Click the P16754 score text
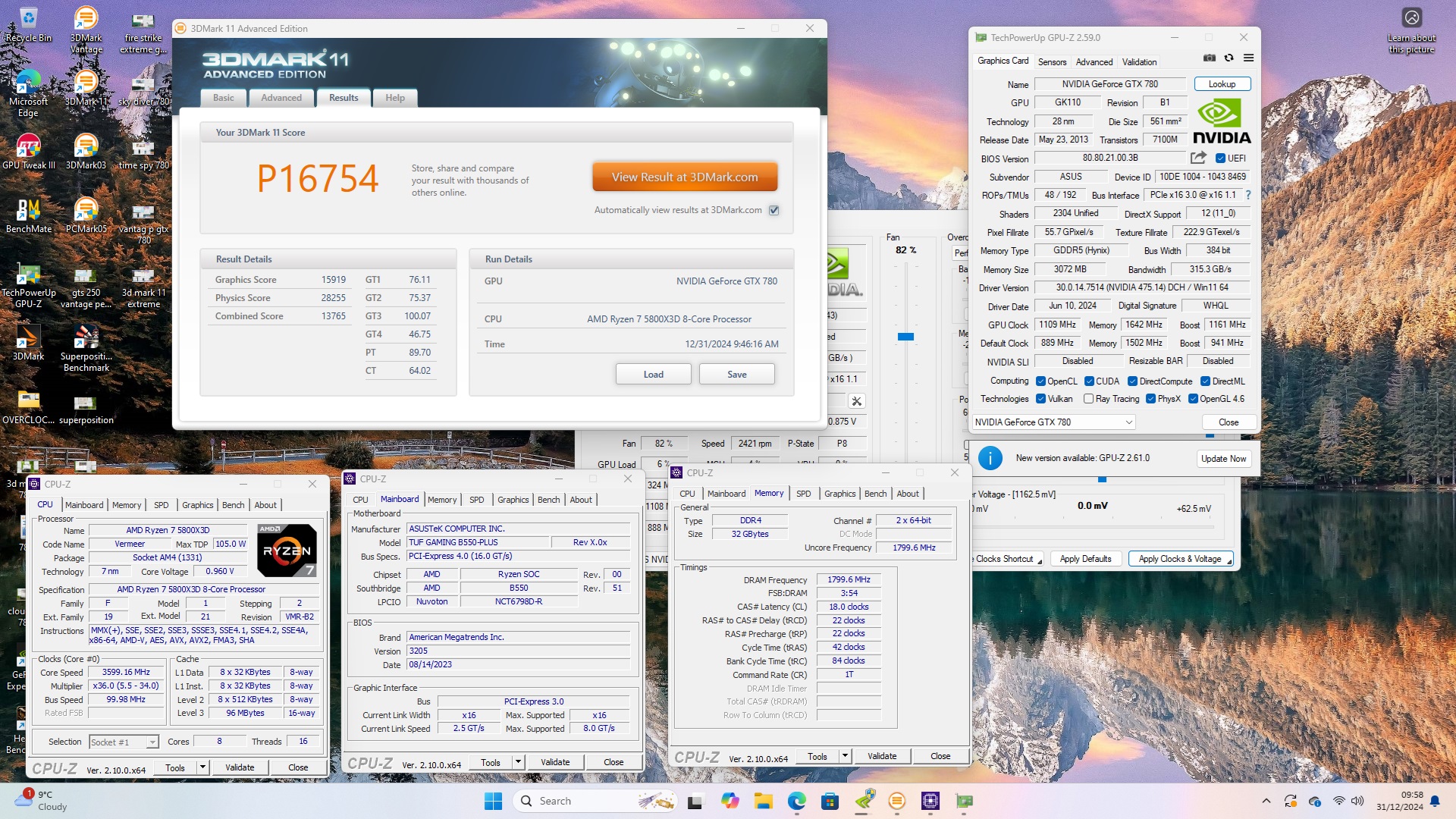Image resolution: width=1456 pixels, height=819 pixels. (317, 179)
